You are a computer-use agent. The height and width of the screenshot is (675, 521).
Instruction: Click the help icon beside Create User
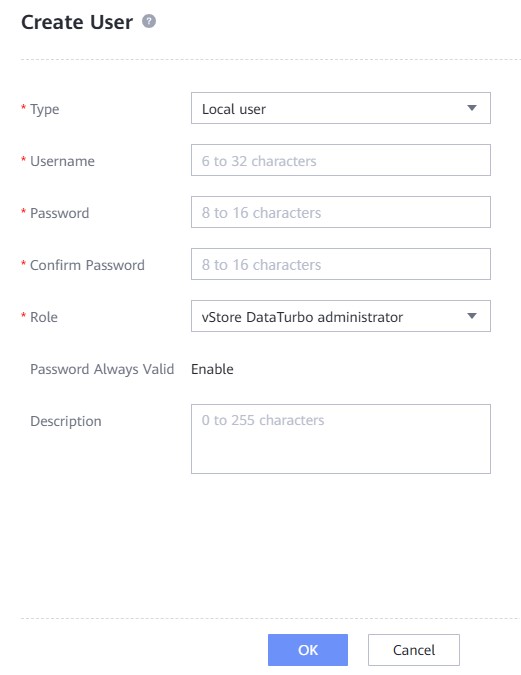(149, 21)
